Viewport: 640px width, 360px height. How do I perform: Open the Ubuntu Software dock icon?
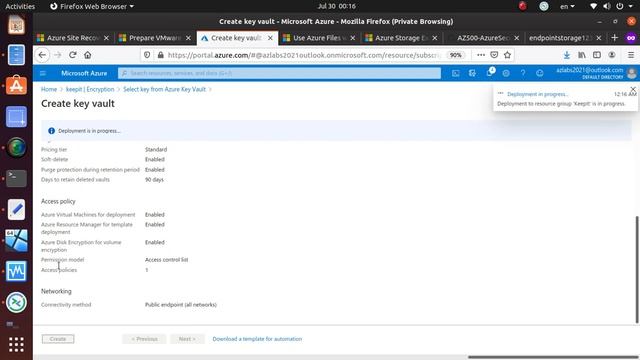[x=16, y=86]
